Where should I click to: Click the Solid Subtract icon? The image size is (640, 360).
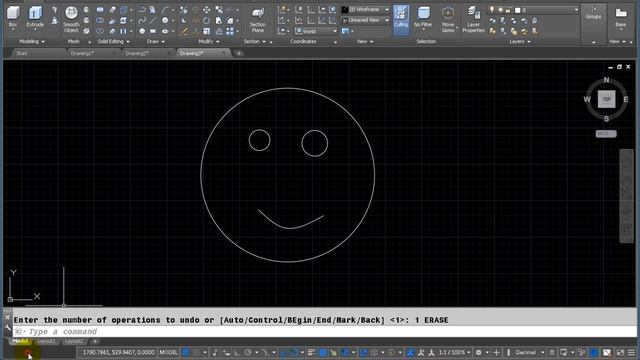pyautogui.click(x=100, y=20)
